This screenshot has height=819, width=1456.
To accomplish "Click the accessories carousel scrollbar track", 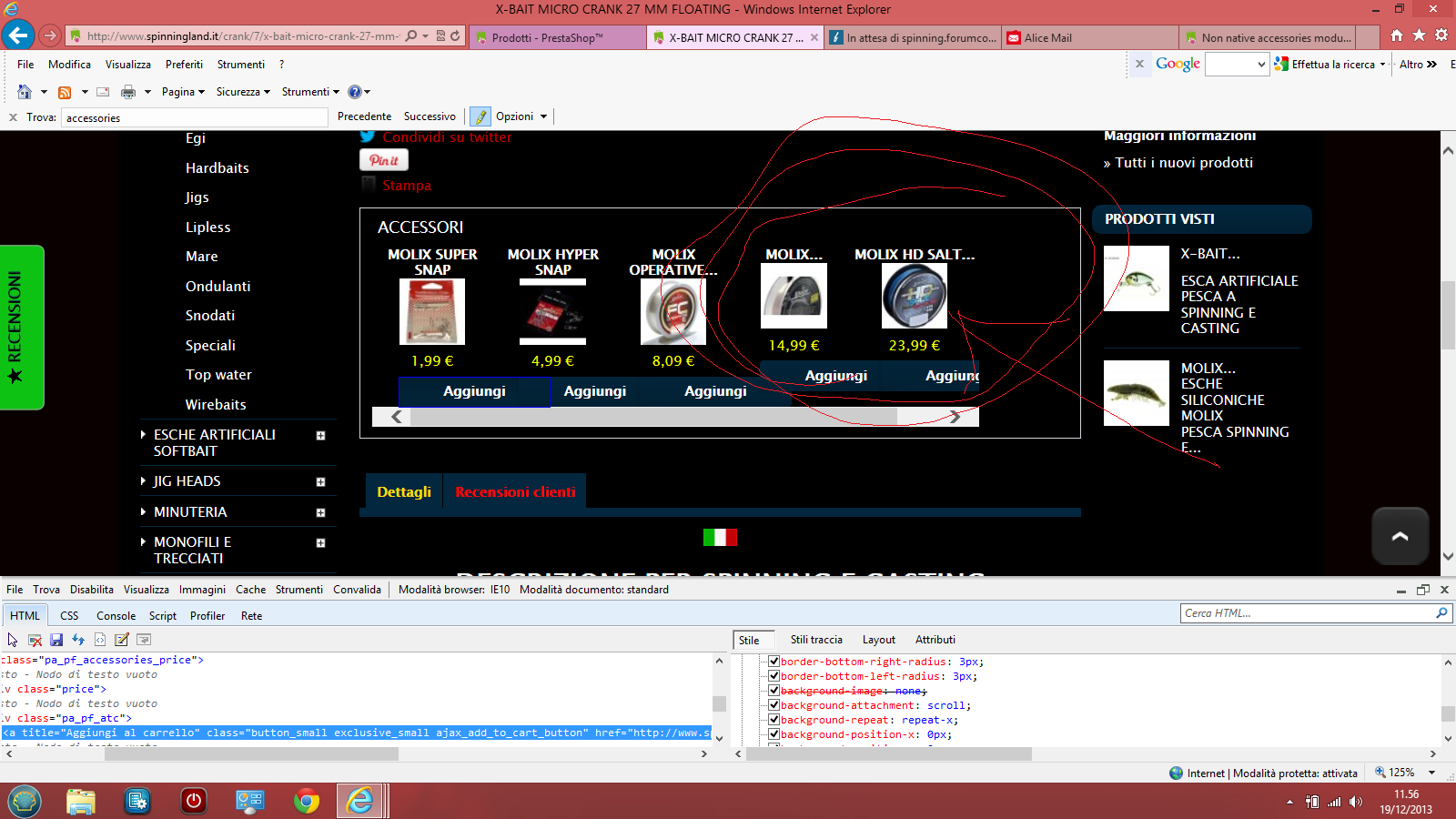I will [x=675, y=417].
